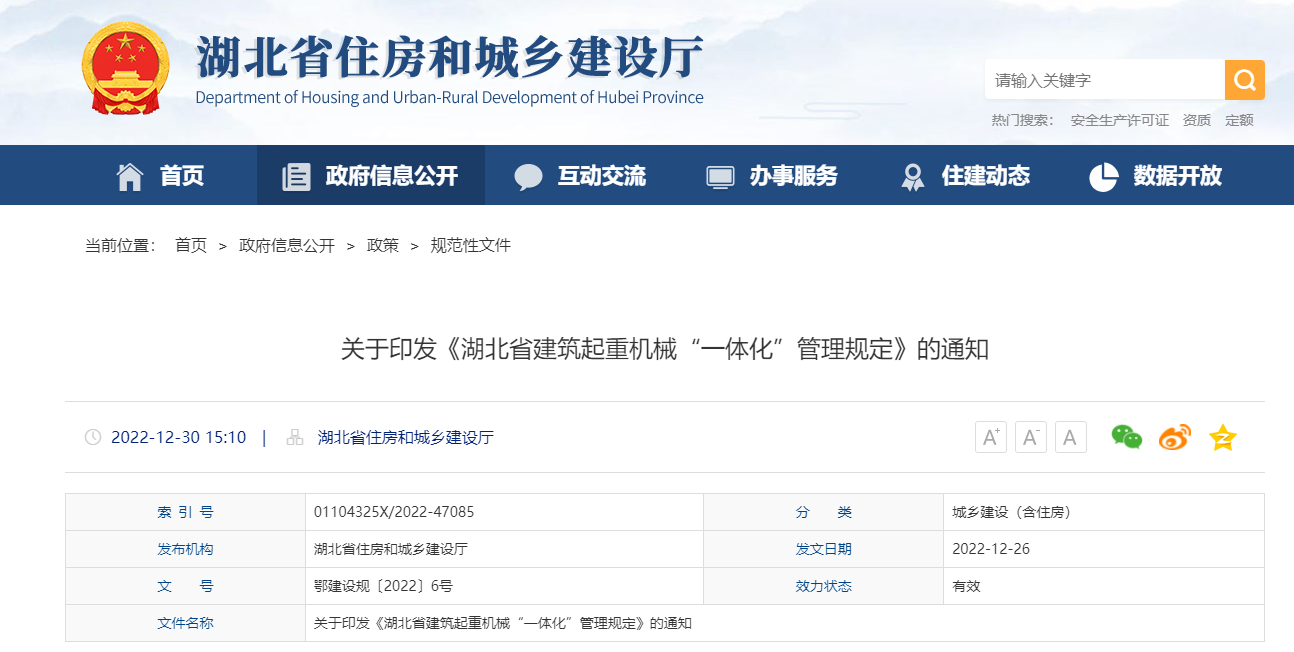
Task: Open the 数据开放 navigation tab
Action: point(1156,176)
